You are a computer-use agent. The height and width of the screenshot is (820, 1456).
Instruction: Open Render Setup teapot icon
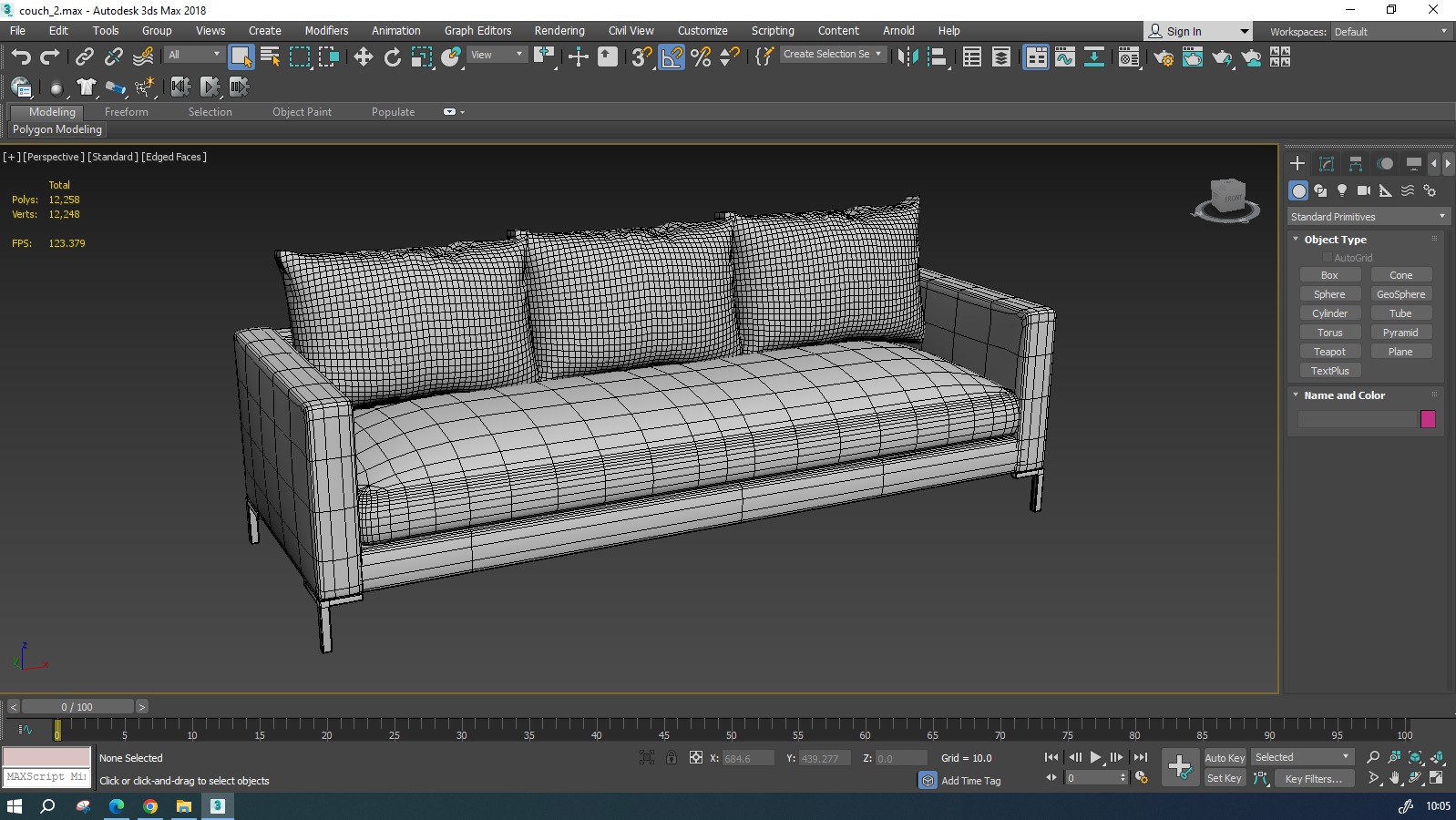coord(1164,56)
